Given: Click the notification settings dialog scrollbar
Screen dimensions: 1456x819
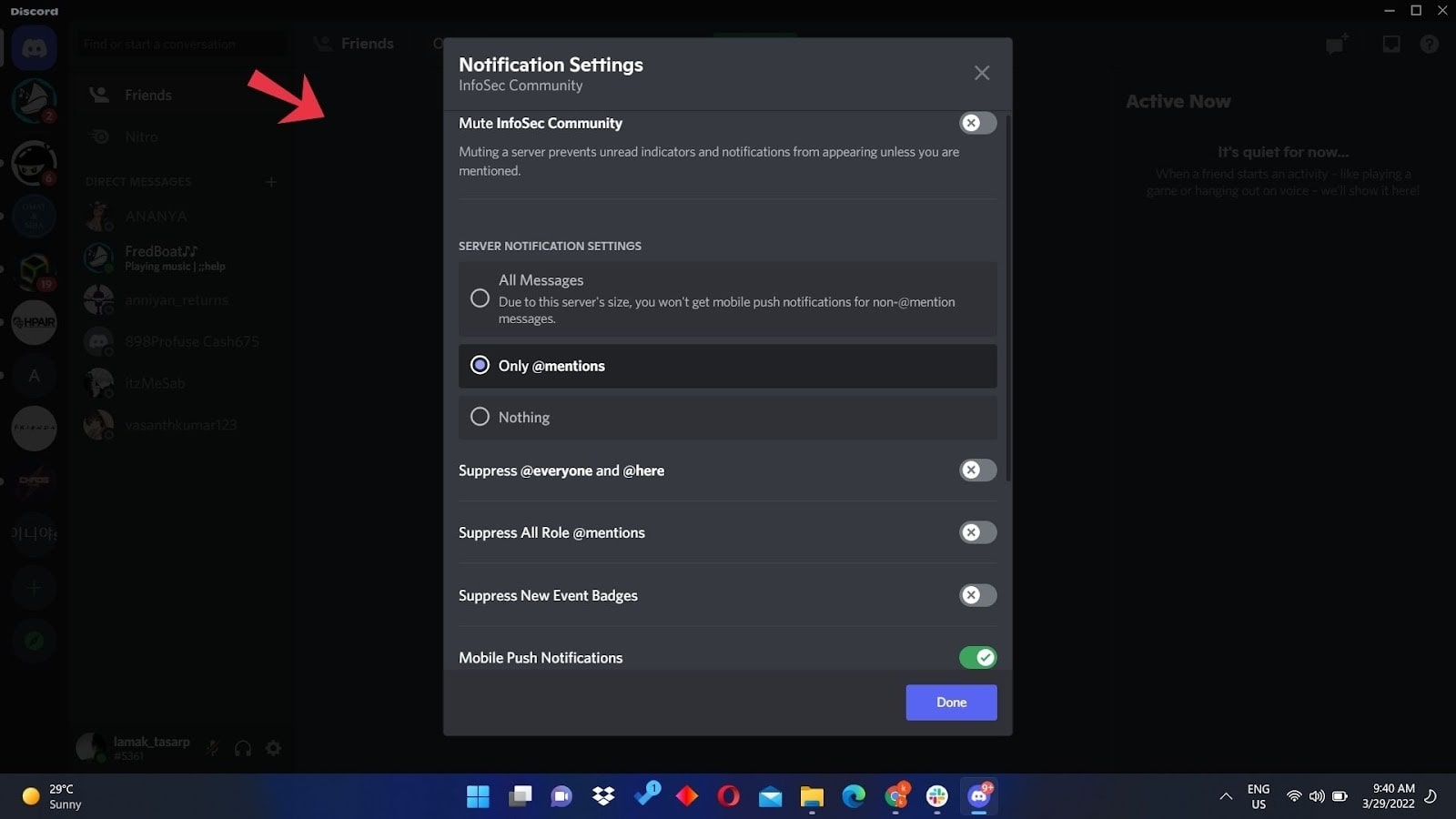Looking at the screenshot, I should [x=1007, y=296].
